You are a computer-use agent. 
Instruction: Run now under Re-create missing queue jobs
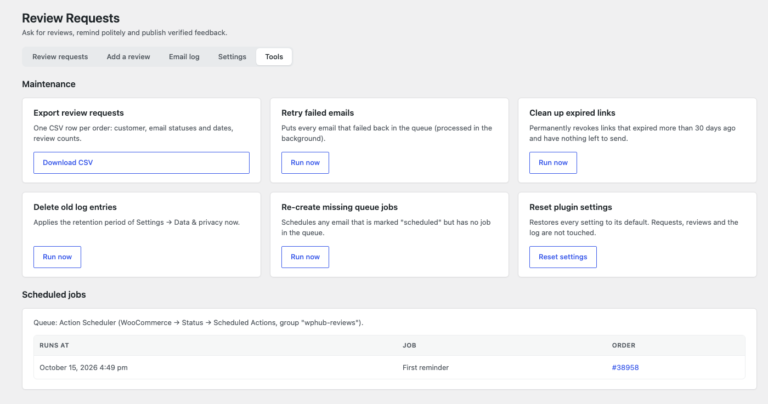(x=305, y=257)
